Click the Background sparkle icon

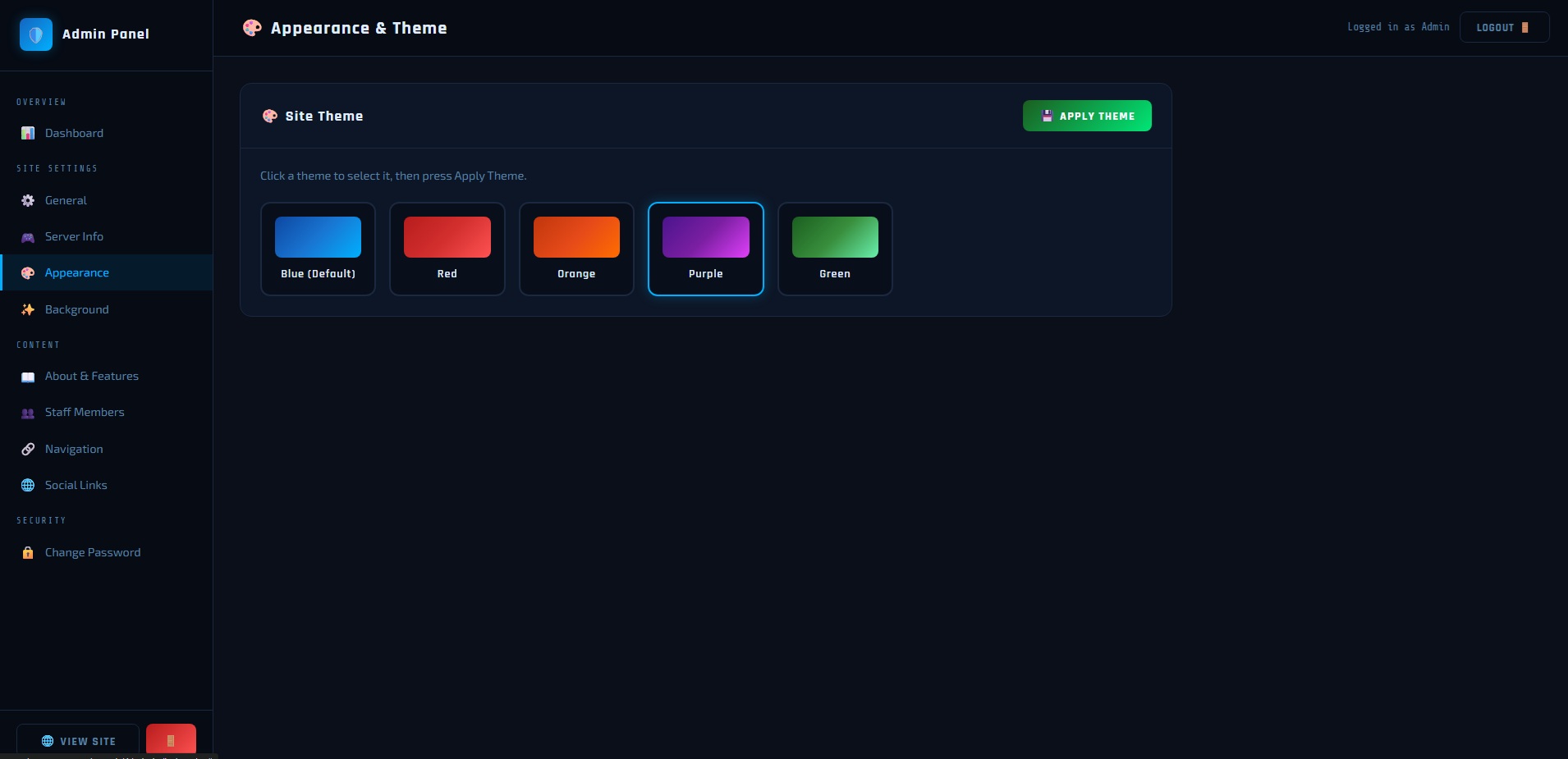click(x=28, y=309)
